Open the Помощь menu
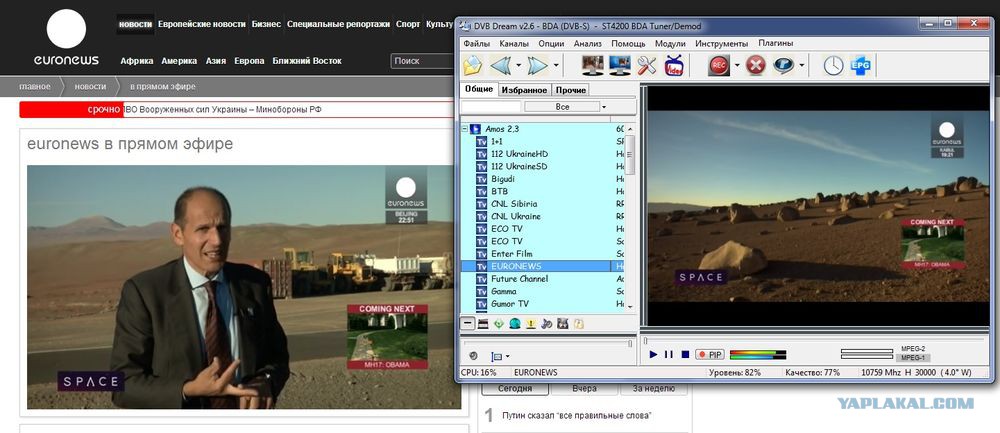Image resolution: width=1000 pixels, height=433 pixels. pyautogui.click(x=628, y=43)
